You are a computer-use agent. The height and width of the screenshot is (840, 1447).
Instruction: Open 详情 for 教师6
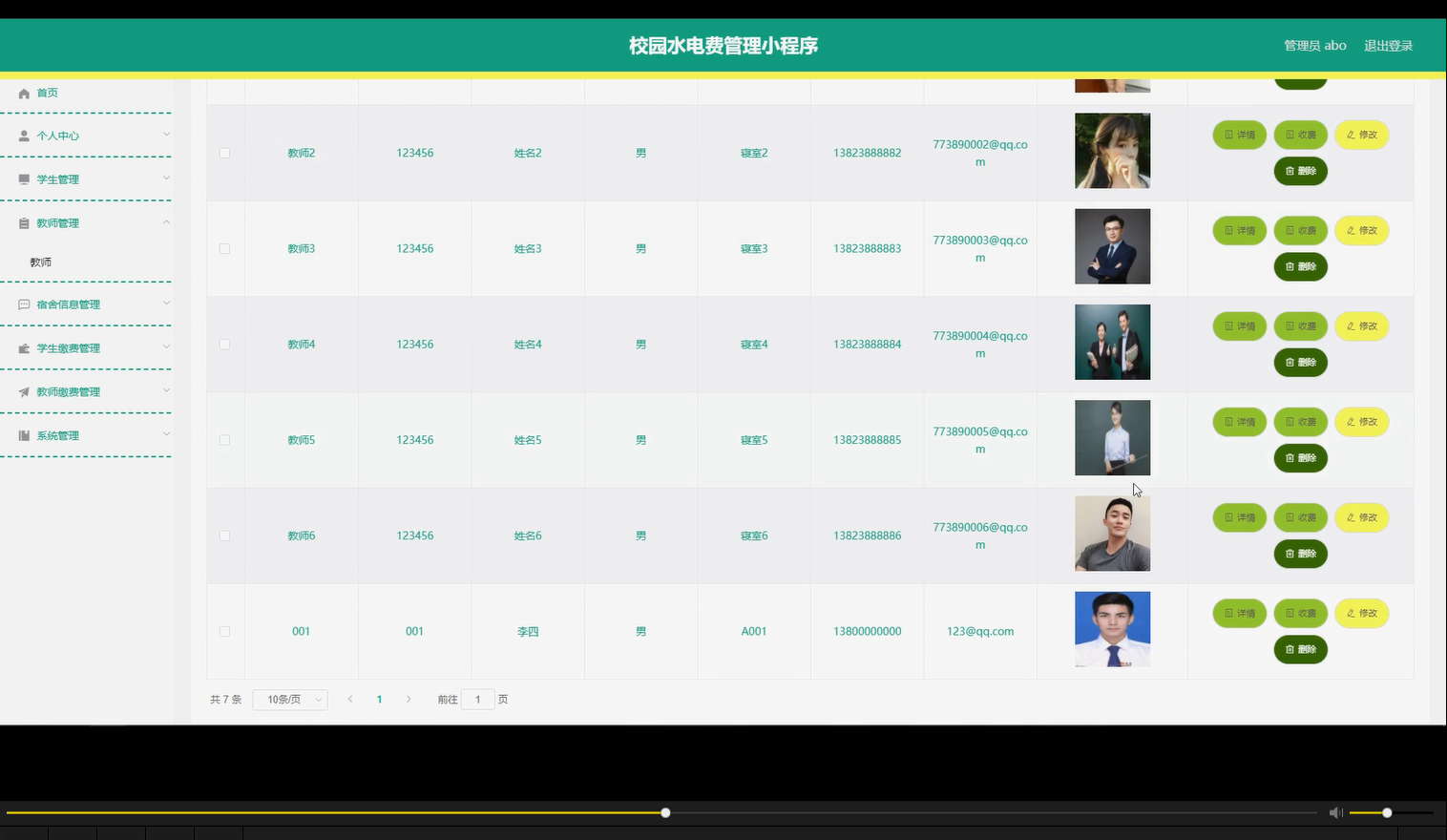tap(1239, 517)
